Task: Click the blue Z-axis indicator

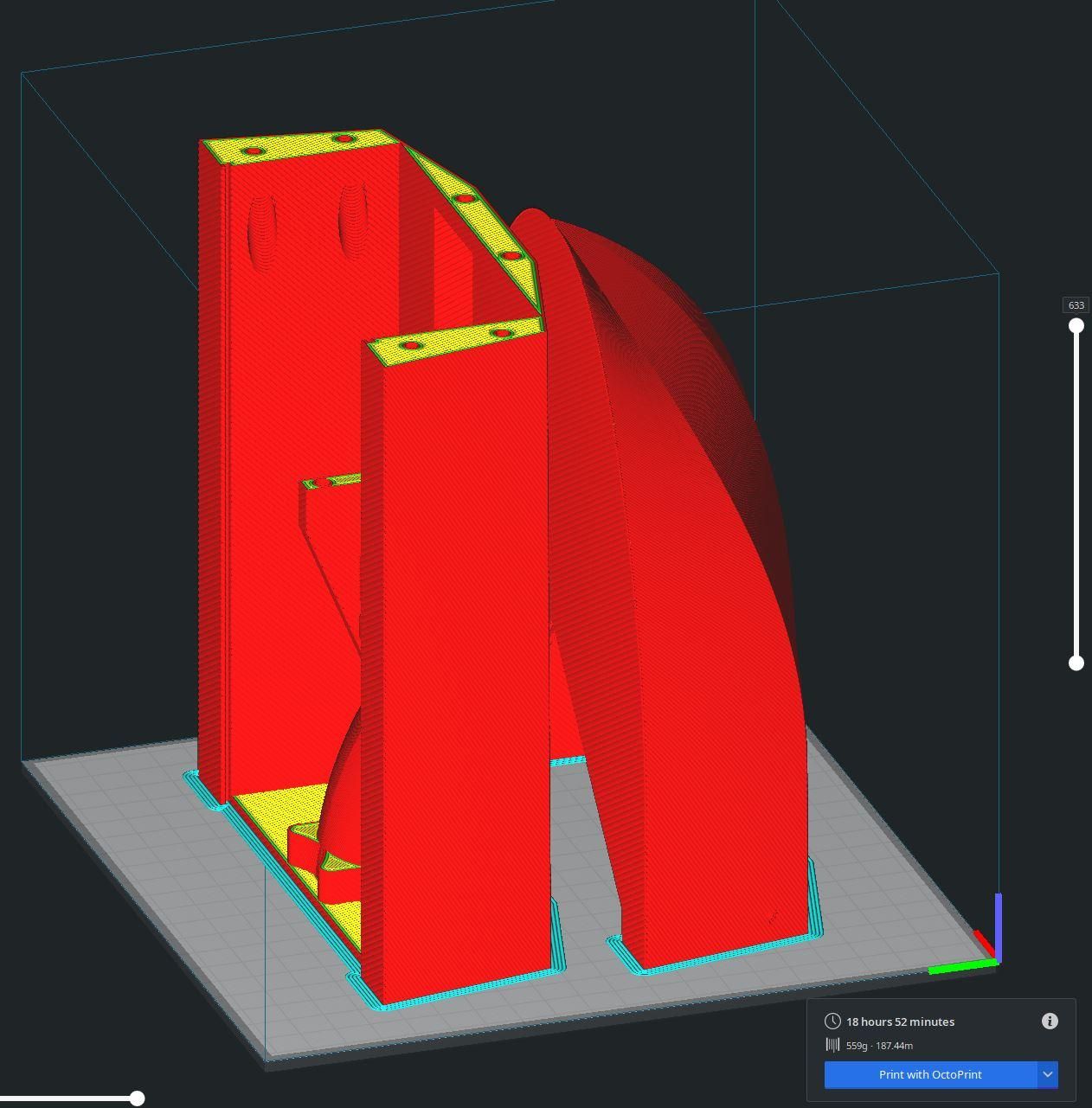Action: 998,925
